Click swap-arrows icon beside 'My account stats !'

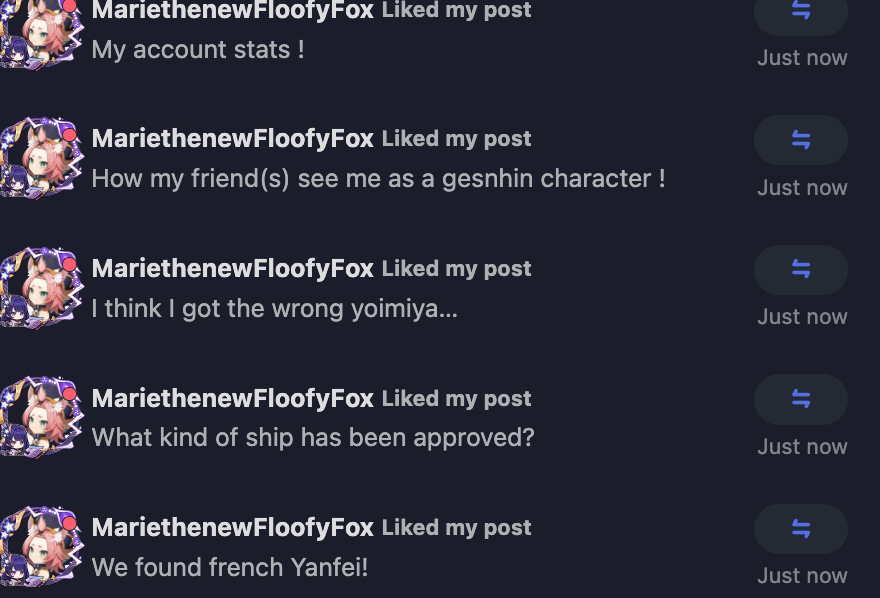pos(800,11)
